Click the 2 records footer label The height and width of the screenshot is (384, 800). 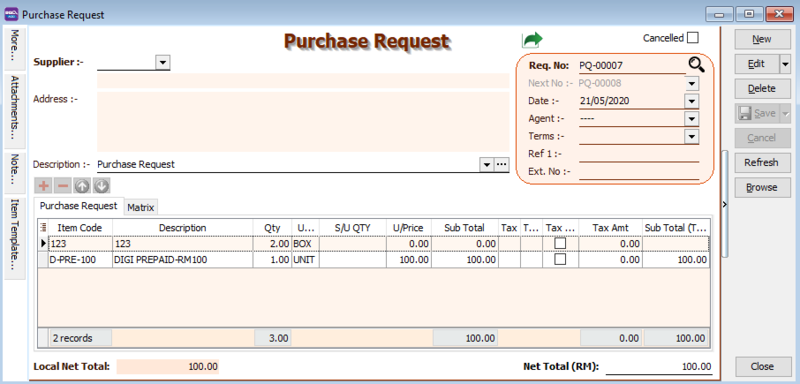click(81, 338)
